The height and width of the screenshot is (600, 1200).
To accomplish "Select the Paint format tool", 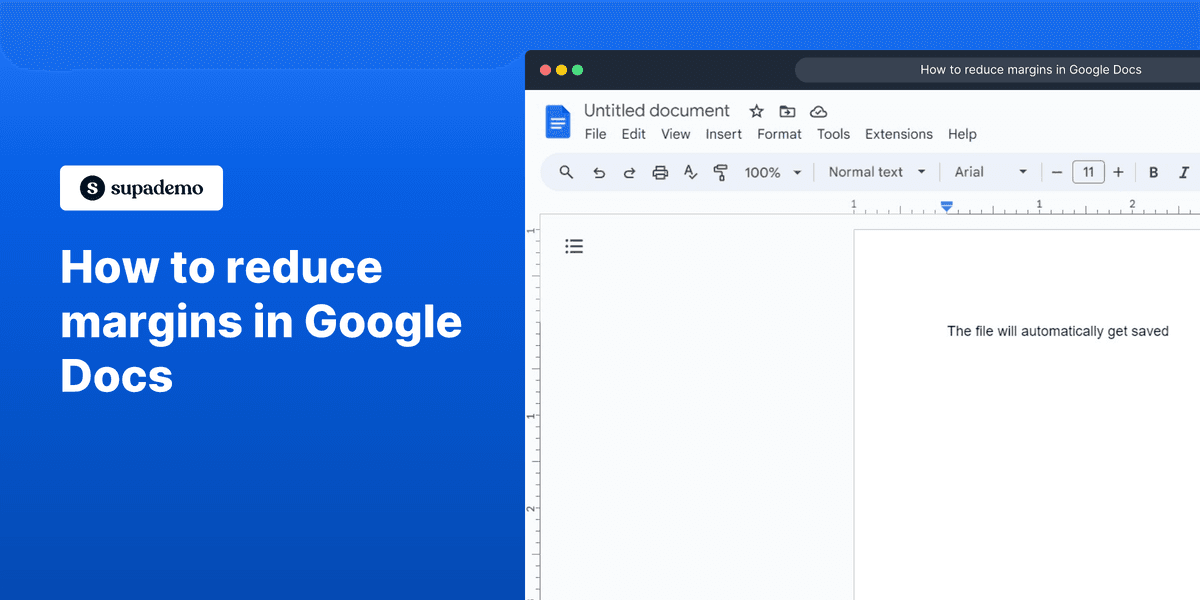I will coord(721,171).
